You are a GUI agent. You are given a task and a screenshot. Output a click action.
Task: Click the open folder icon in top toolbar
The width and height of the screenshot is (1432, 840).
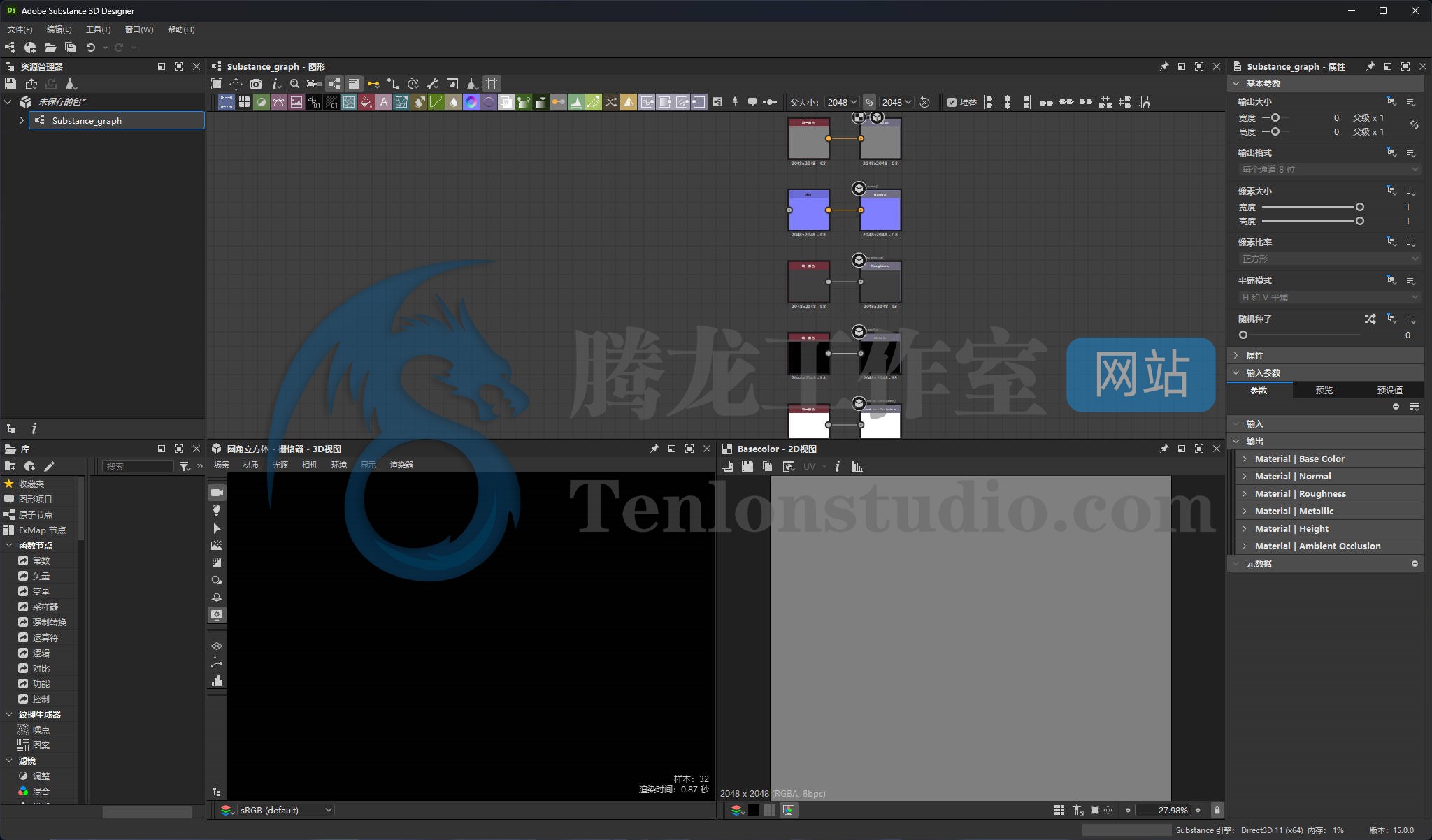[x=50, y=48]
